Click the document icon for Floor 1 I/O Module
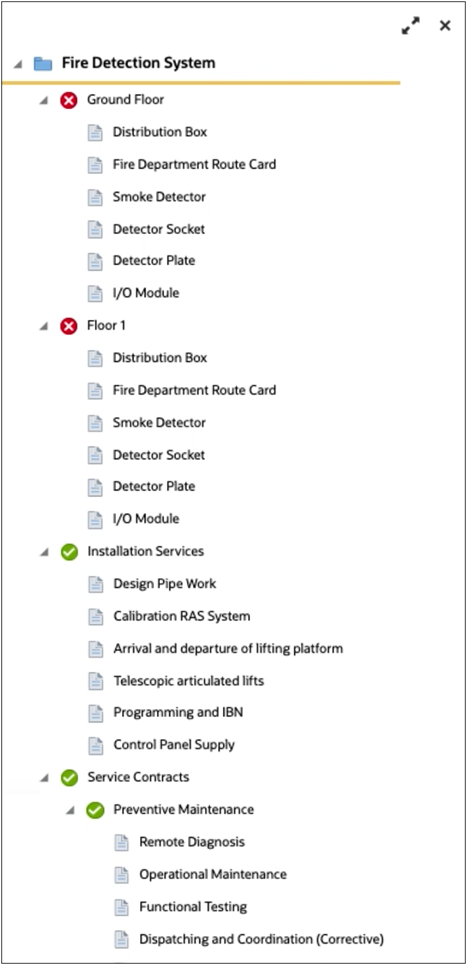Image resolution: width=467 pixels, height=965 pixels. 95,519
